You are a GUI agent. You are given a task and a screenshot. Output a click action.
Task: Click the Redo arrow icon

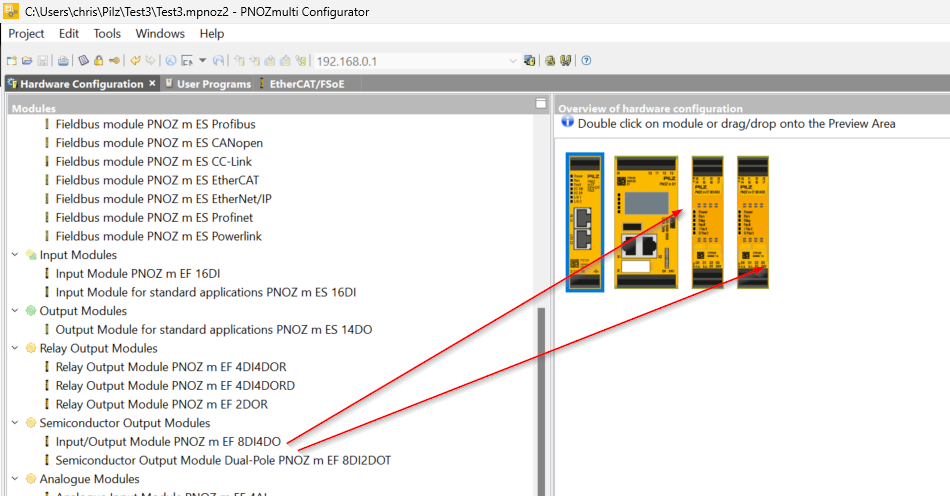pos(150,61)
